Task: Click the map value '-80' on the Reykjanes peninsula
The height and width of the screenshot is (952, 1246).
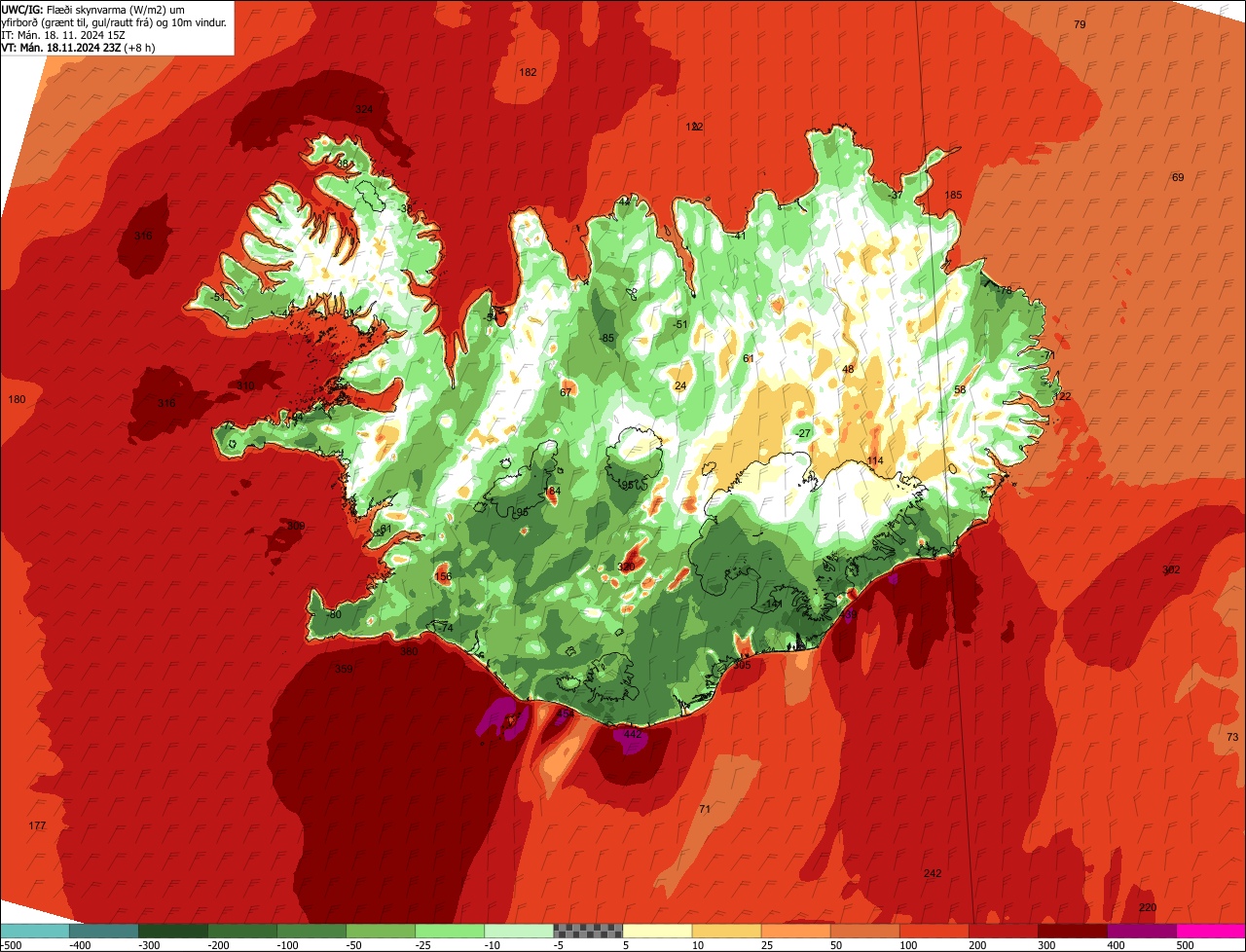Action: coord(333,614)
